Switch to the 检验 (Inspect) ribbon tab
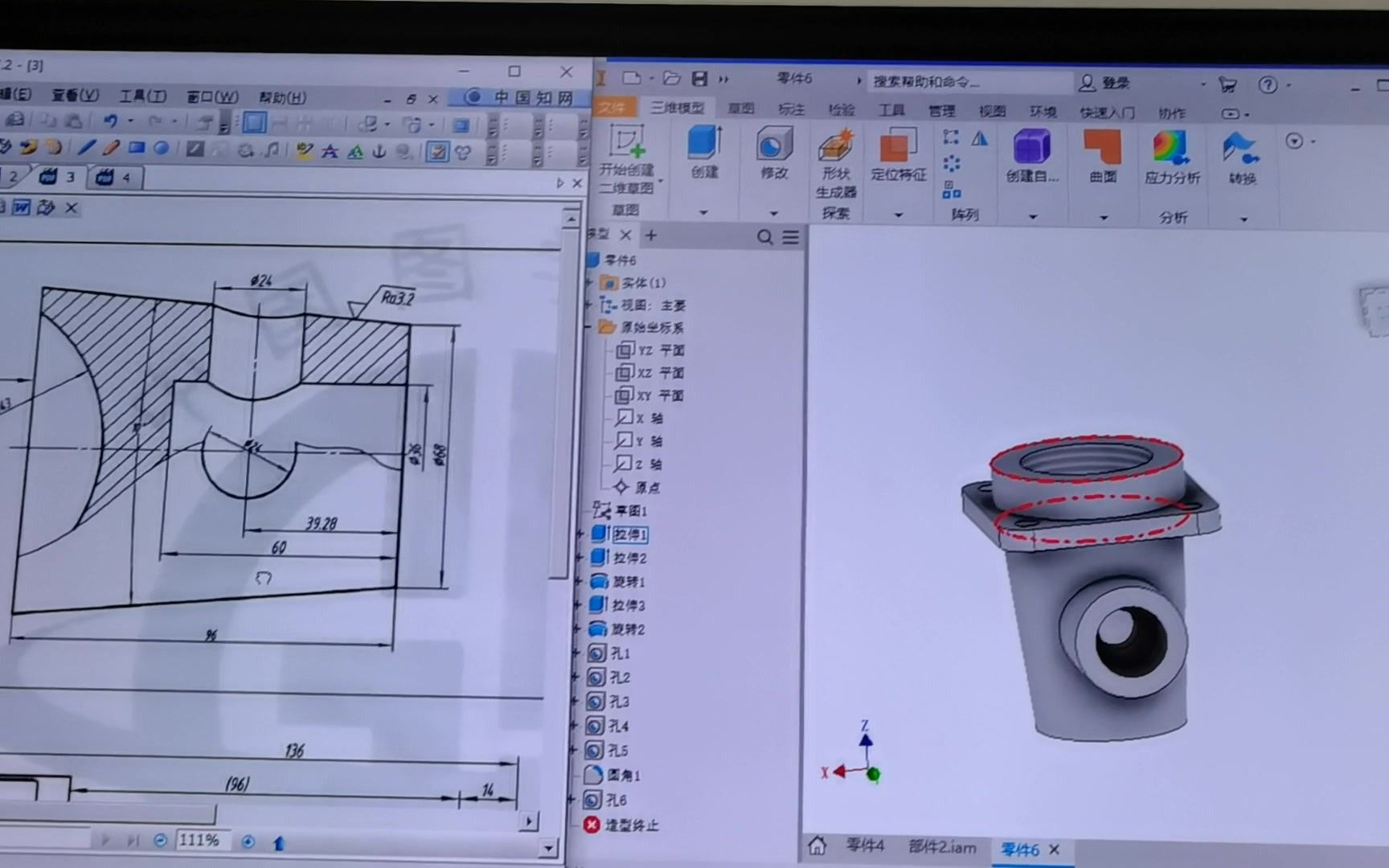This screenshot has height=868, width=1389. [x=842, y=109]
